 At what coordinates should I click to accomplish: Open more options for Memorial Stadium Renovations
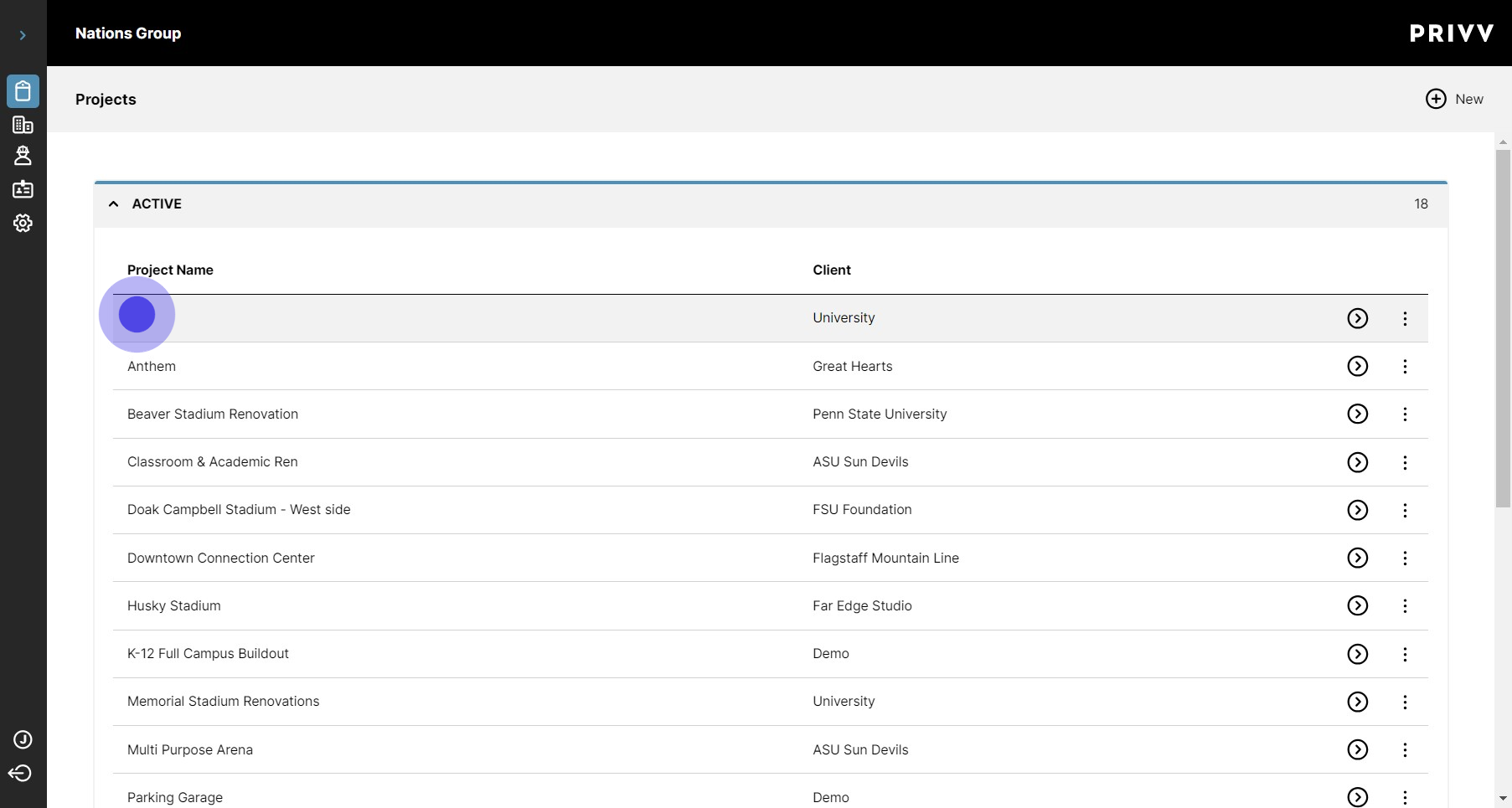click(x=1405, y=702)
